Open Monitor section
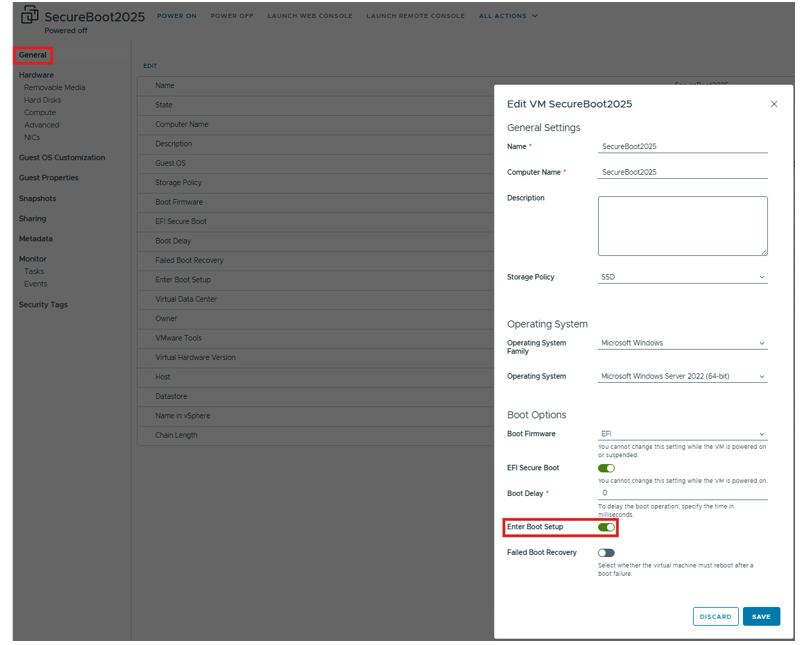 pos(33,259)
